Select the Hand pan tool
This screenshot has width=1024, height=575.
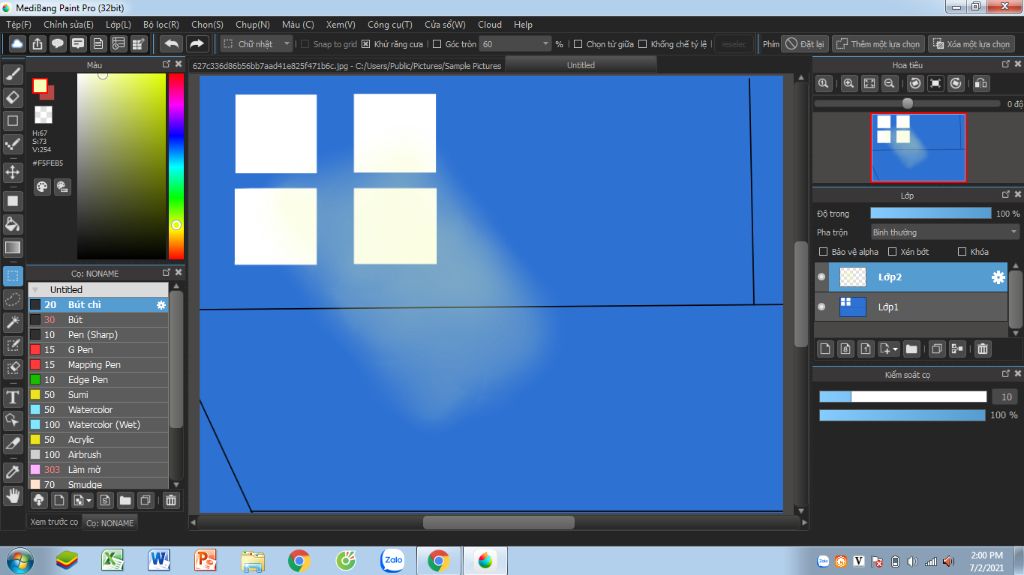(x=12, y=496)
